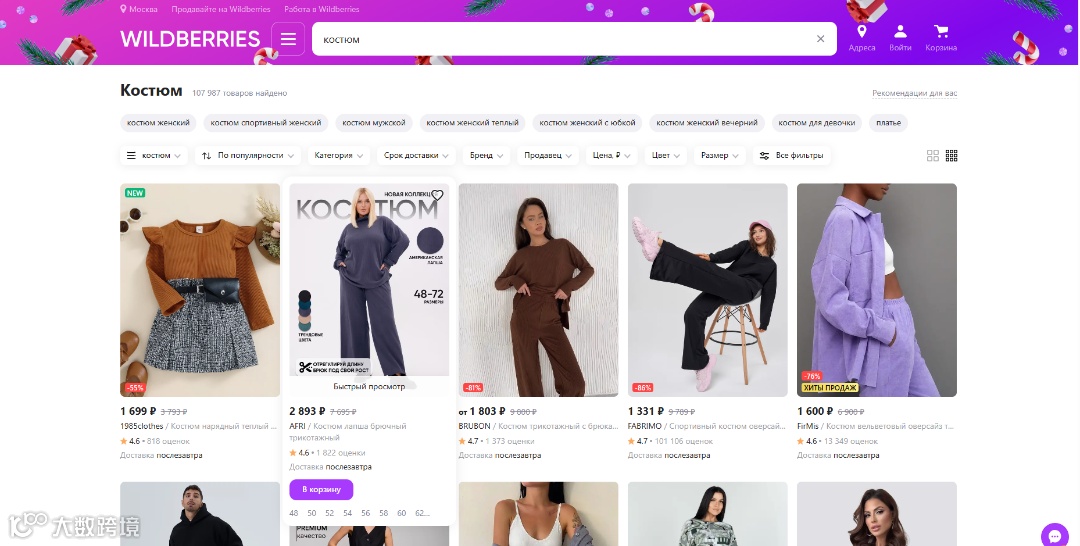Open Все фильтры panel
This screenshot has height=546, width=1080.
click(x=791, y=156)
